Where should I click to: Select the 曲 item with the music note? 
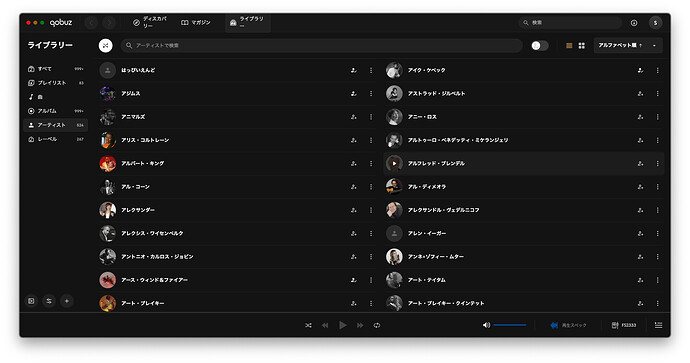coord(55,97)
